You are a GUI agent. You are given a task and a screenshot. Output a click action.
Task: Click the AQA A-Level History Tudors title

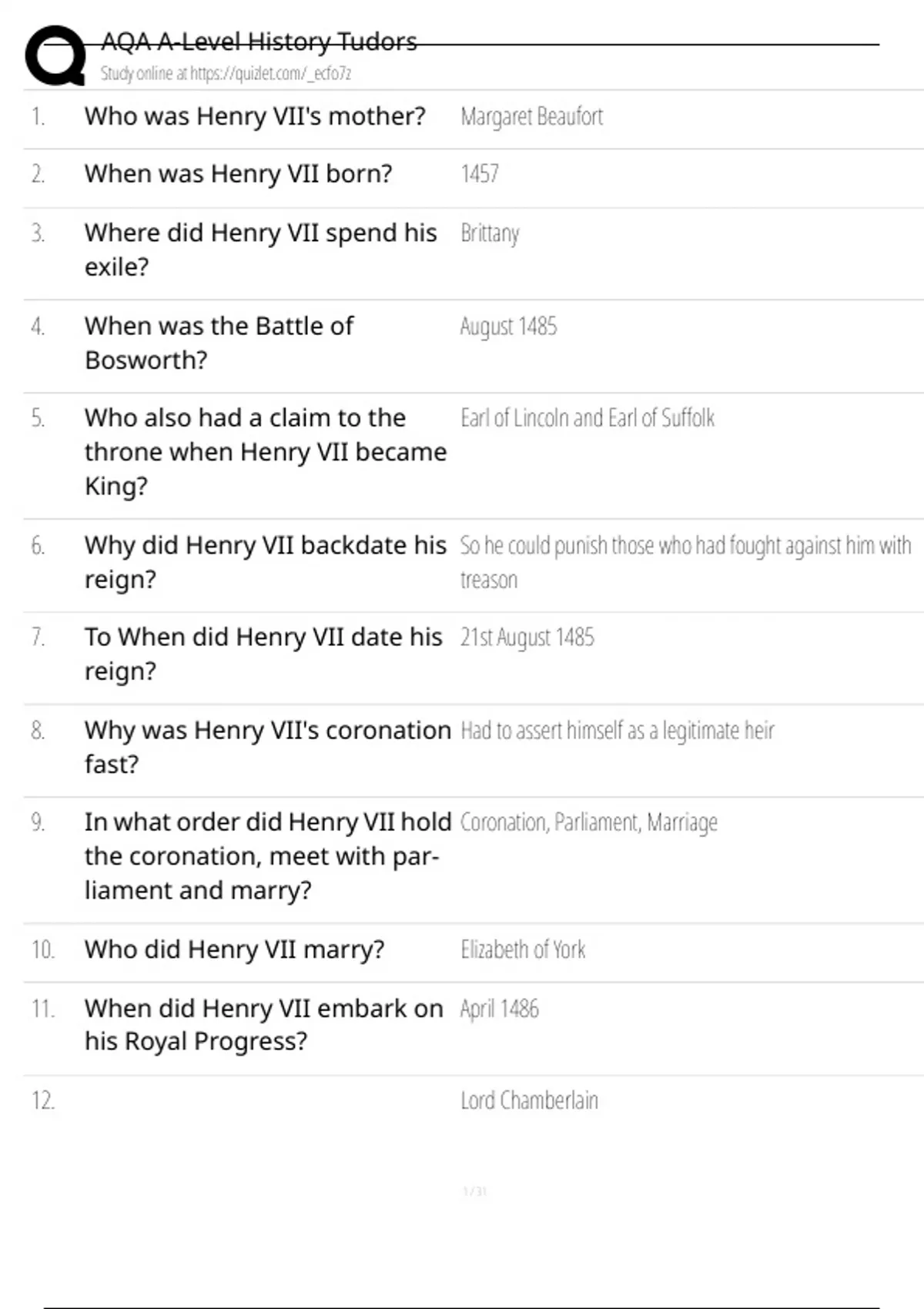click(x=259, y=42)
